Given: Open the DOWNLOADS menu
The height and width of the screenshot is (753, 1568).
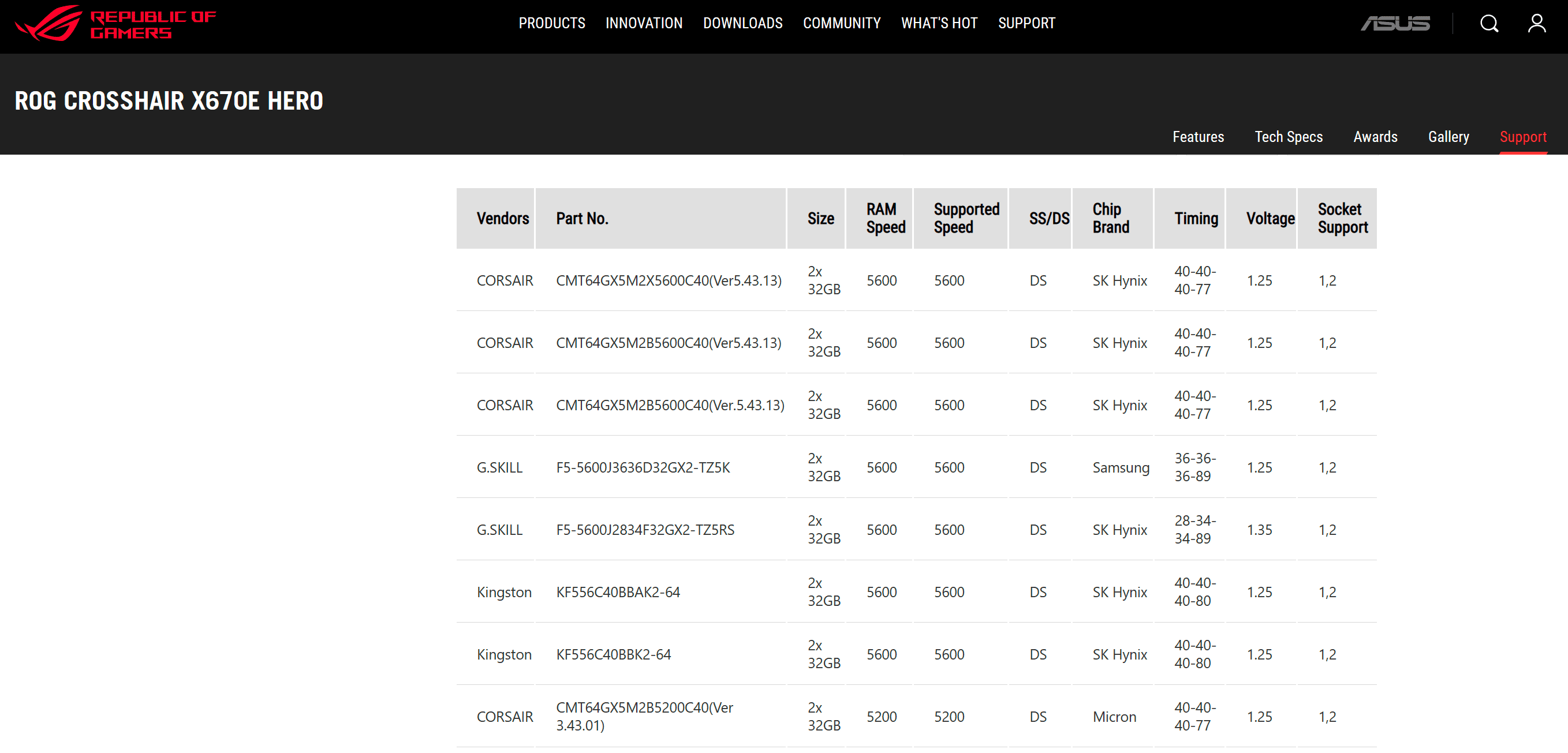Looking at the screenshot, I should [x=742, y=23].
